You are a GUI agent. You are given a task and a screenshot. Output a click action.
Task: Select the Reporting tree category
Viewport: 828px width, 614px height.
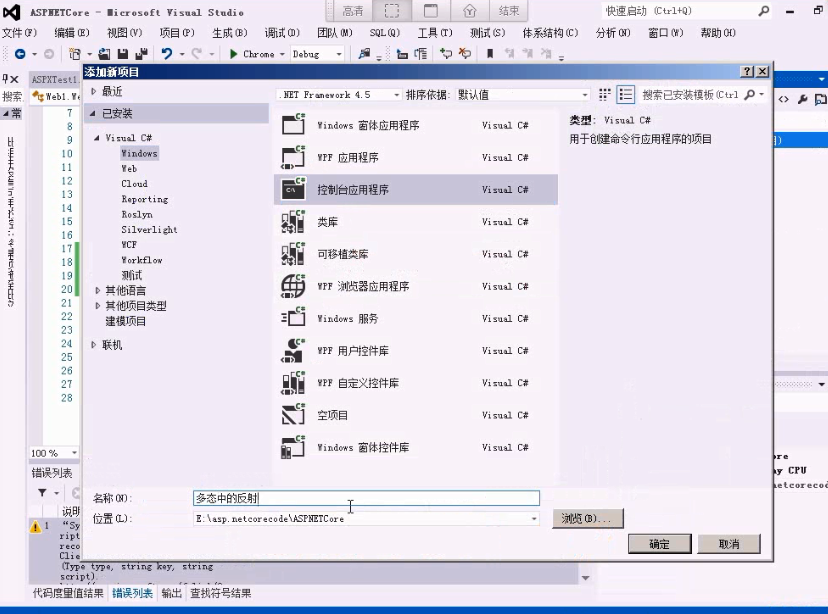click(x=145, y=199)
